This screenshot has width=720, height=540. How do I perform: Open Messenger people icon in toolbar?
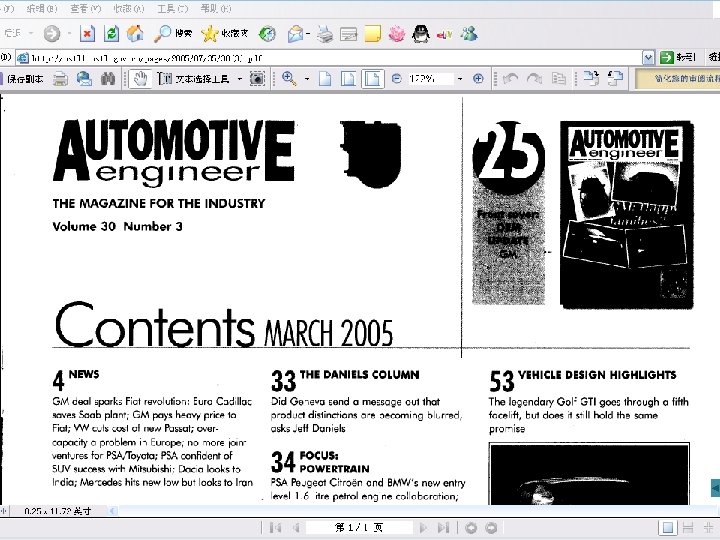click(x=469, y=34)
